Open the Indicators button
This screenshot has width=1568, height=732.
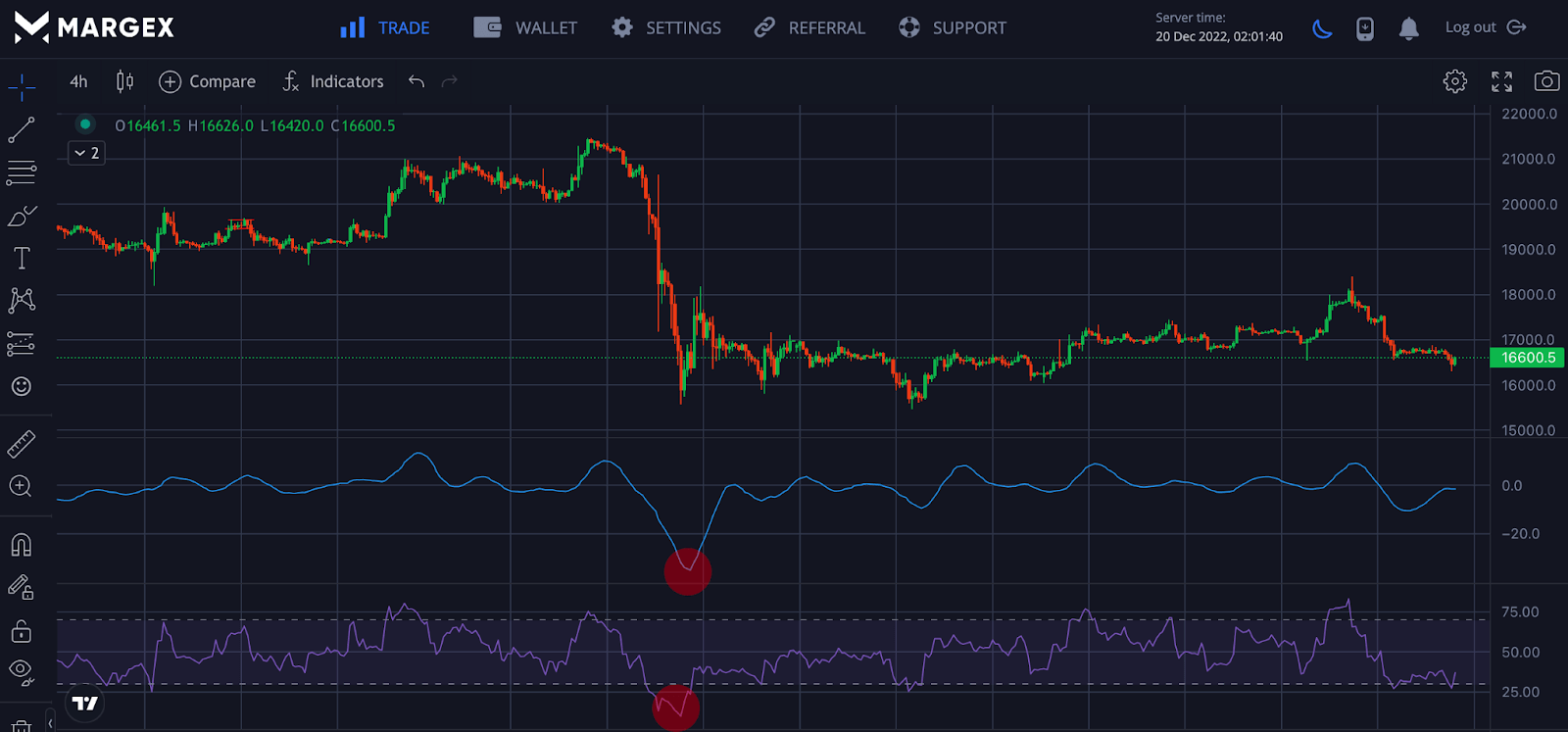(333, 81)
